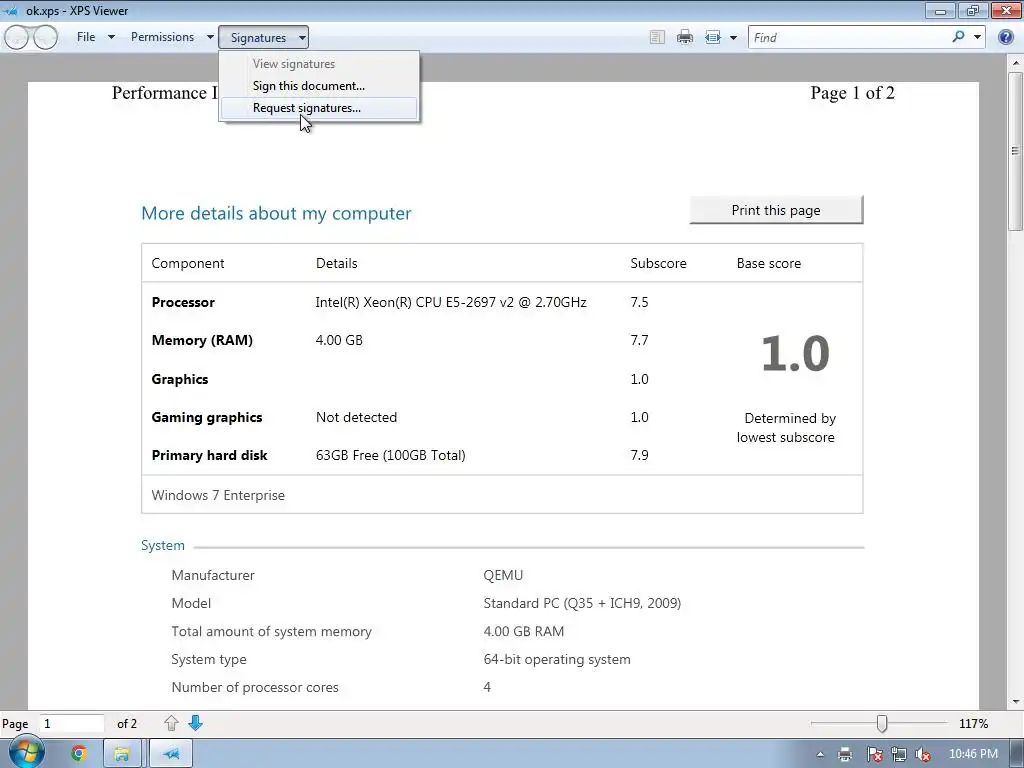Go to previous page with up arrow

(x=171, y=723)
